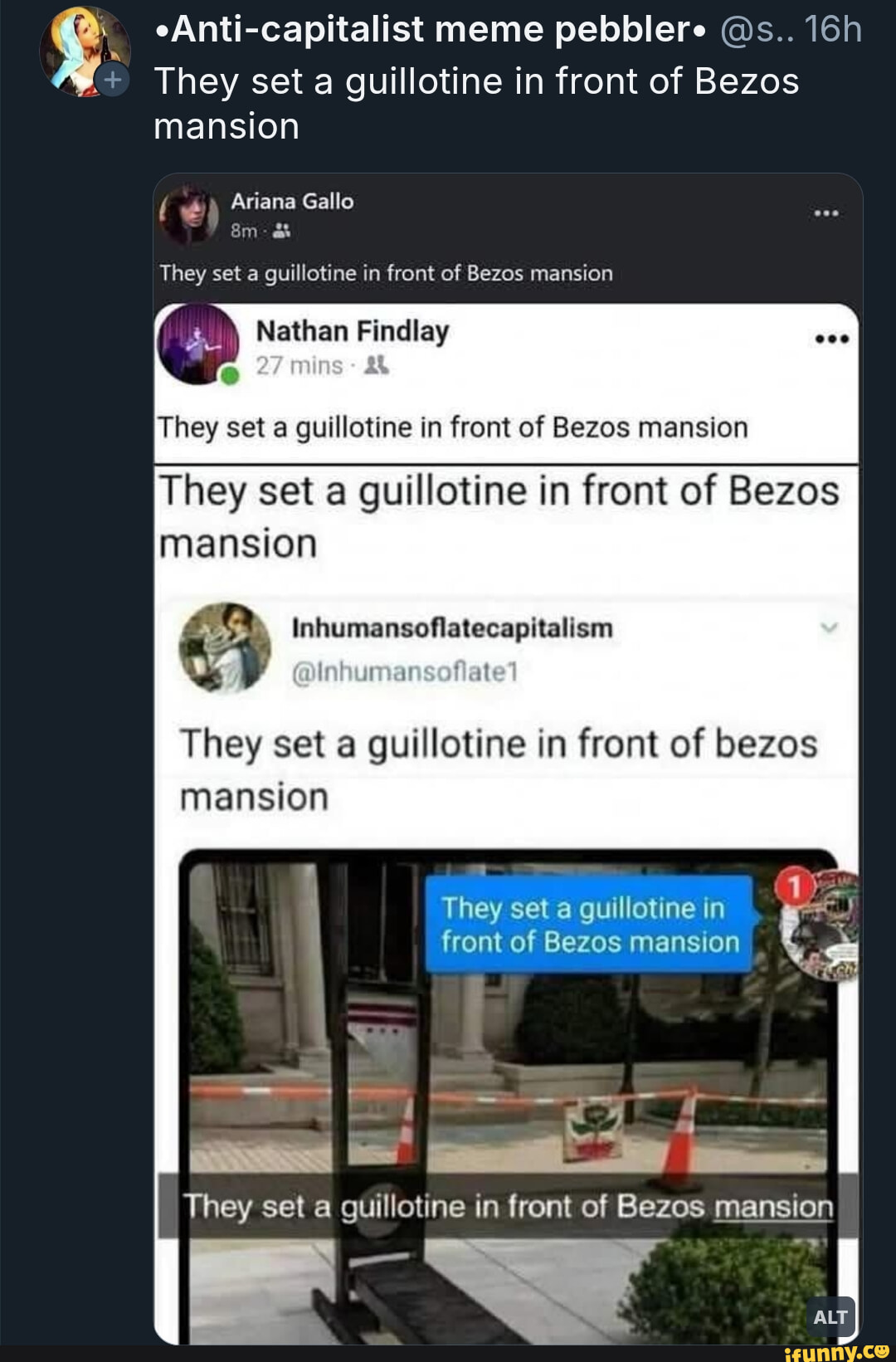Expand the chevron on the Inhumansoflatecapitalism post
The height and width of the screenshot is (1362, 896).
[830, 628]
